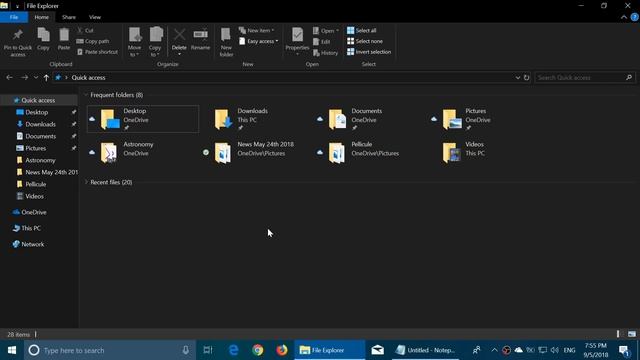Open Task View on the taskbar
This screenshot has height=360, width=640.
pos(208,350)
